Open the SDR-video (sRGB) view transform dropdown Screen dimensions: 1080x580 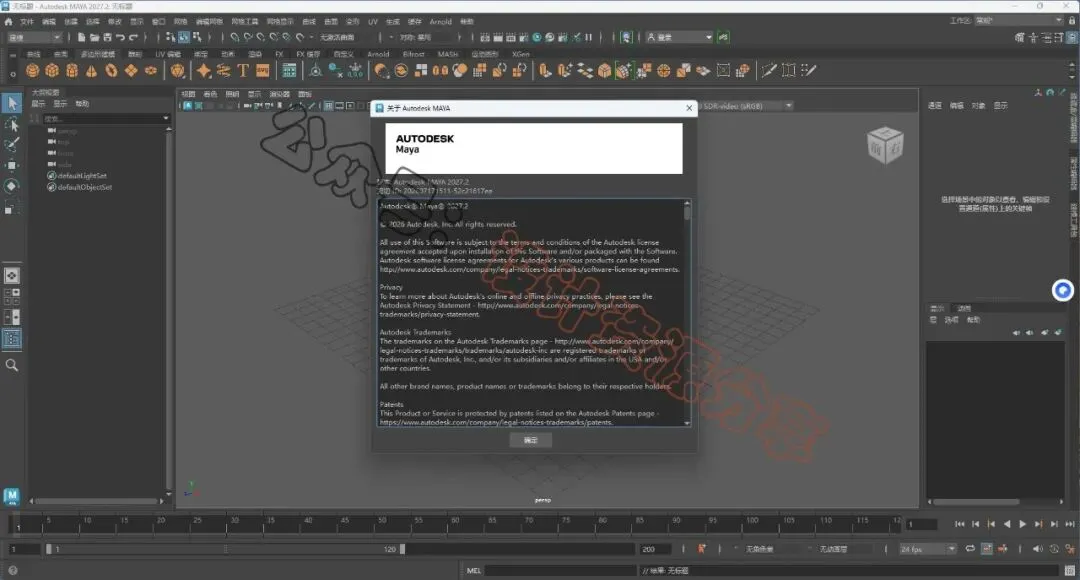pos(746,106)
